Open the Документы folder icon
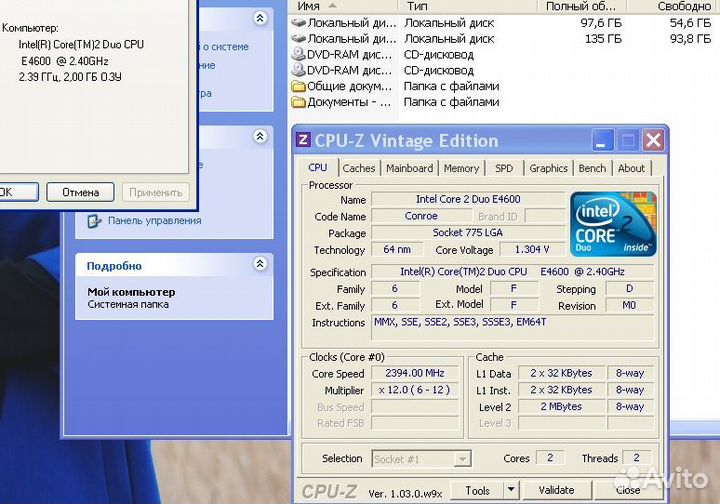 (x=298, y=101)
